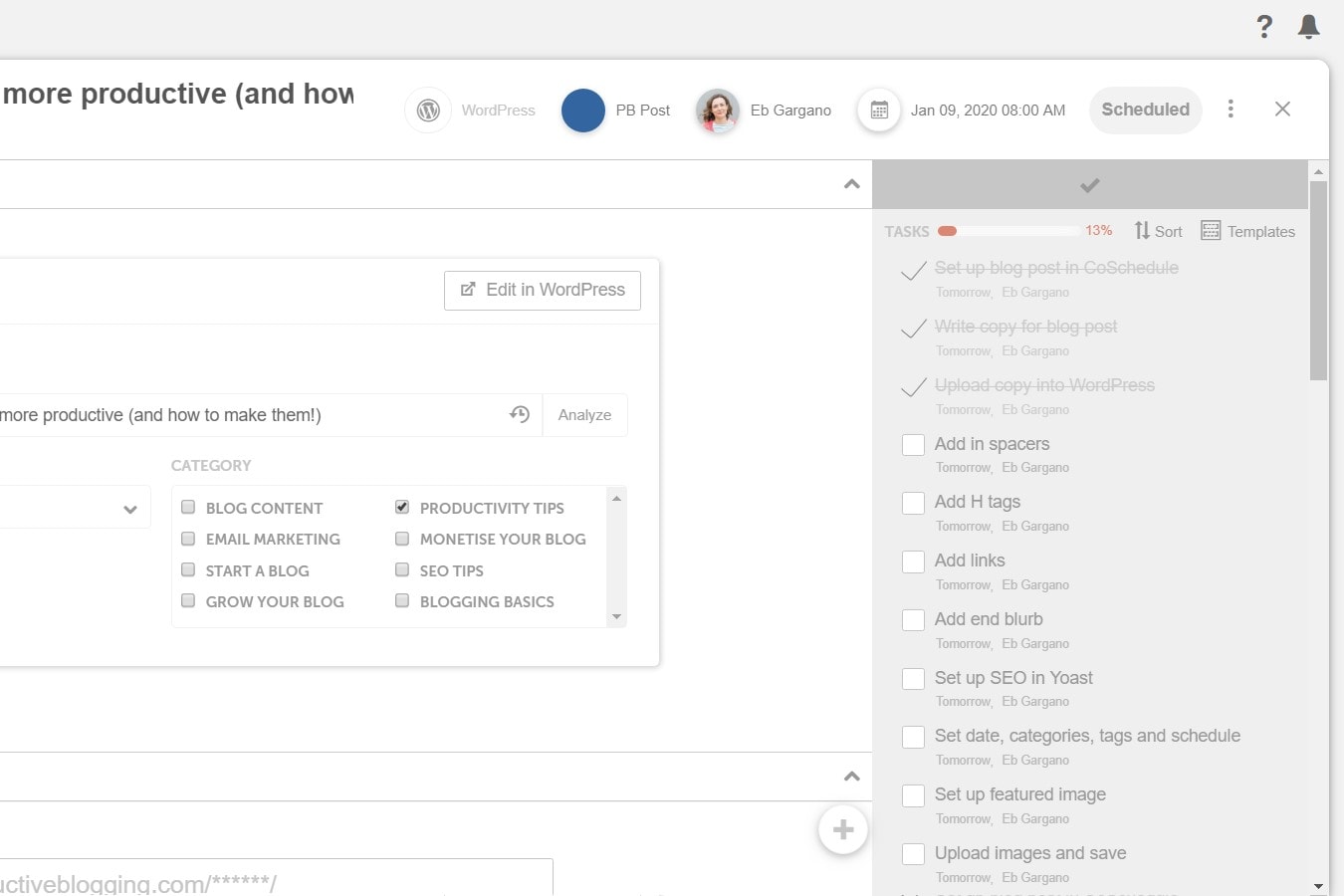Check the Grow Your Blog category
1344x896 pixels.
point(188,600)
